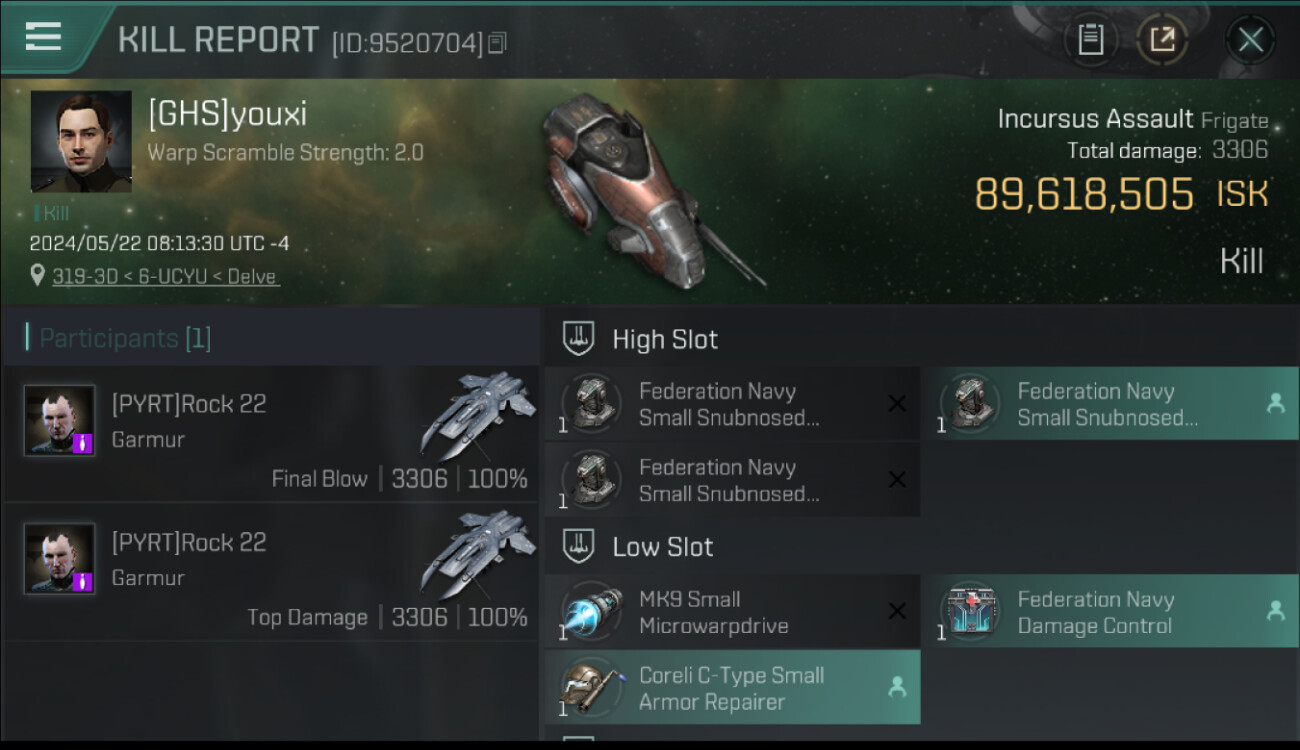Open Rock 22 Final Blow portrait

tap(60, 421)
